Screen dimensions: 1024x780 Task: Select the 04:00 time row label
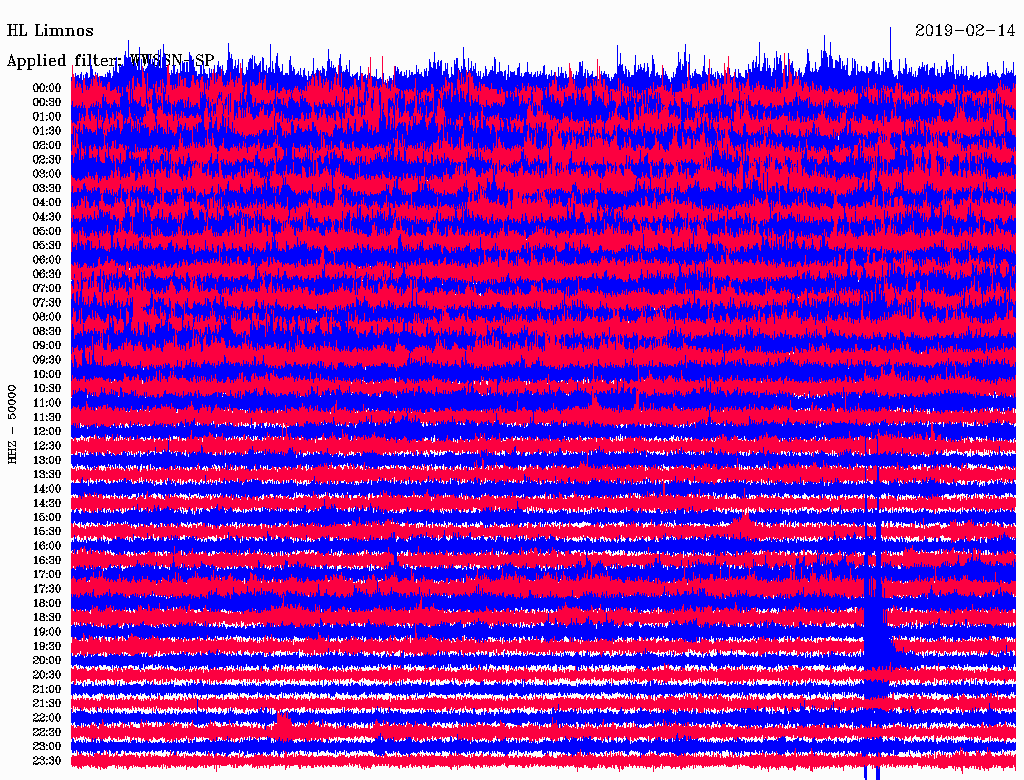pyautogui.click(x=47, y=203)
